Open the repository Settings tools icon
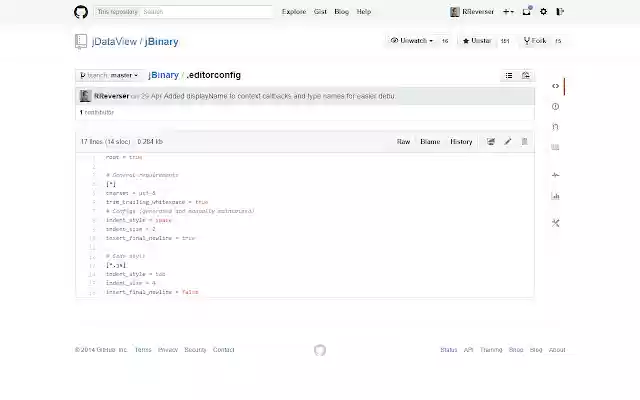Viewport: 640px width, 400px height. pyautogui.click(x=556, y=223)
